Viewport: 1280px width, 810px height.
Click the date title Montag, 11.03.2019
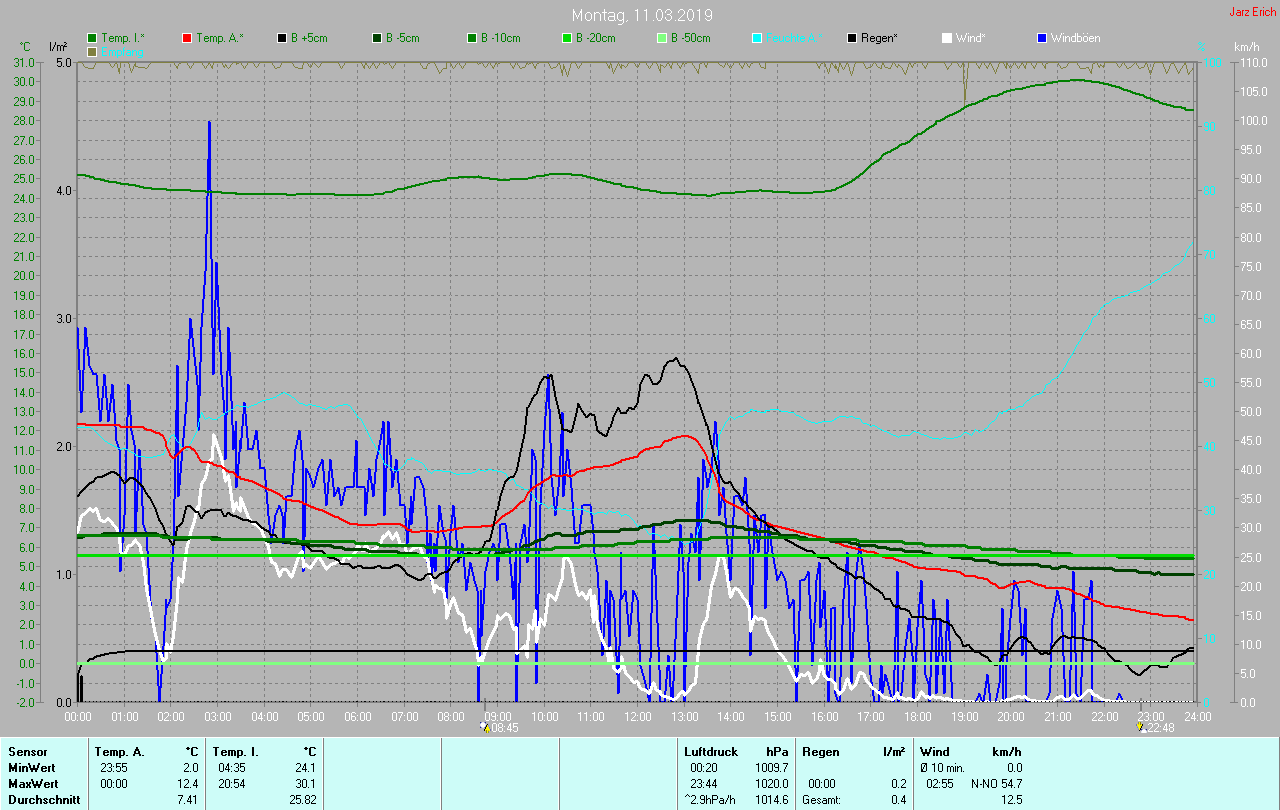642,15
